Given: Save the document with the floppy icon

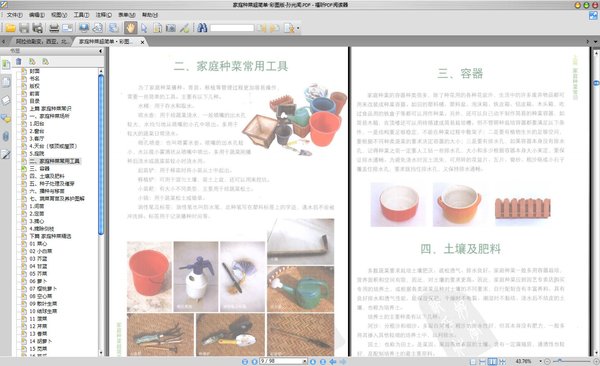Looking at the screenshot, I should [x=24, y=28].
